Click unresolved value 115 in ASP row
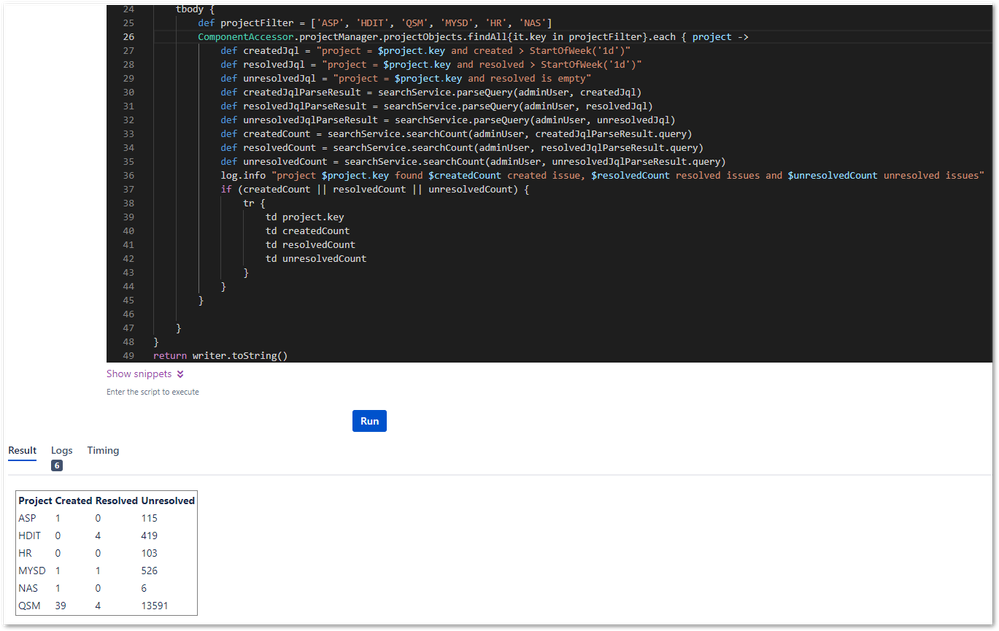Screen dimensions: 999x631 [x=149, y=518]
